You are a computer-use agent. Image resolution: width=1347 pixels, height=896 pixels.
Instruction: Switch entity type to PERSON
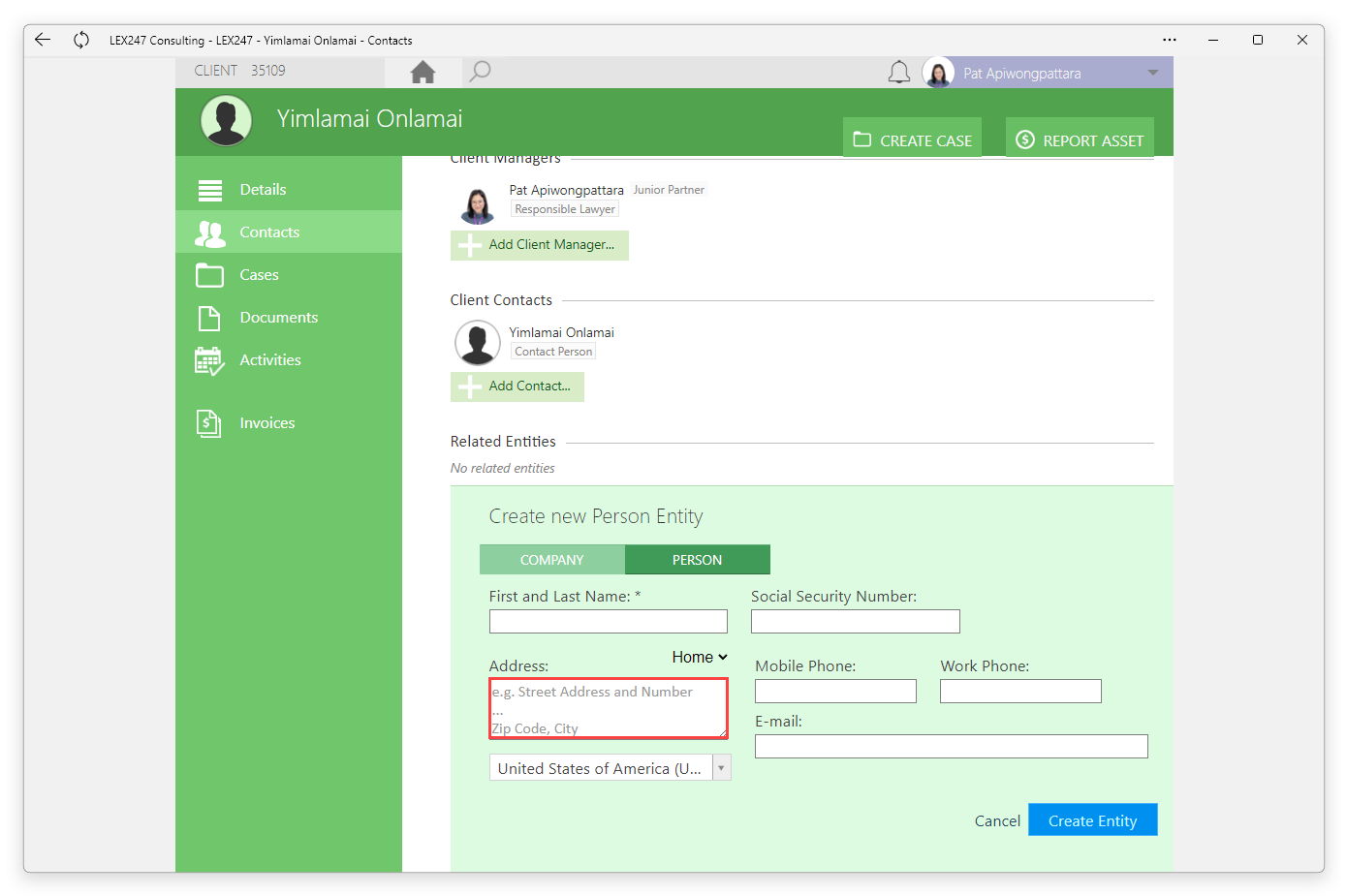click(x=698, y=560)
